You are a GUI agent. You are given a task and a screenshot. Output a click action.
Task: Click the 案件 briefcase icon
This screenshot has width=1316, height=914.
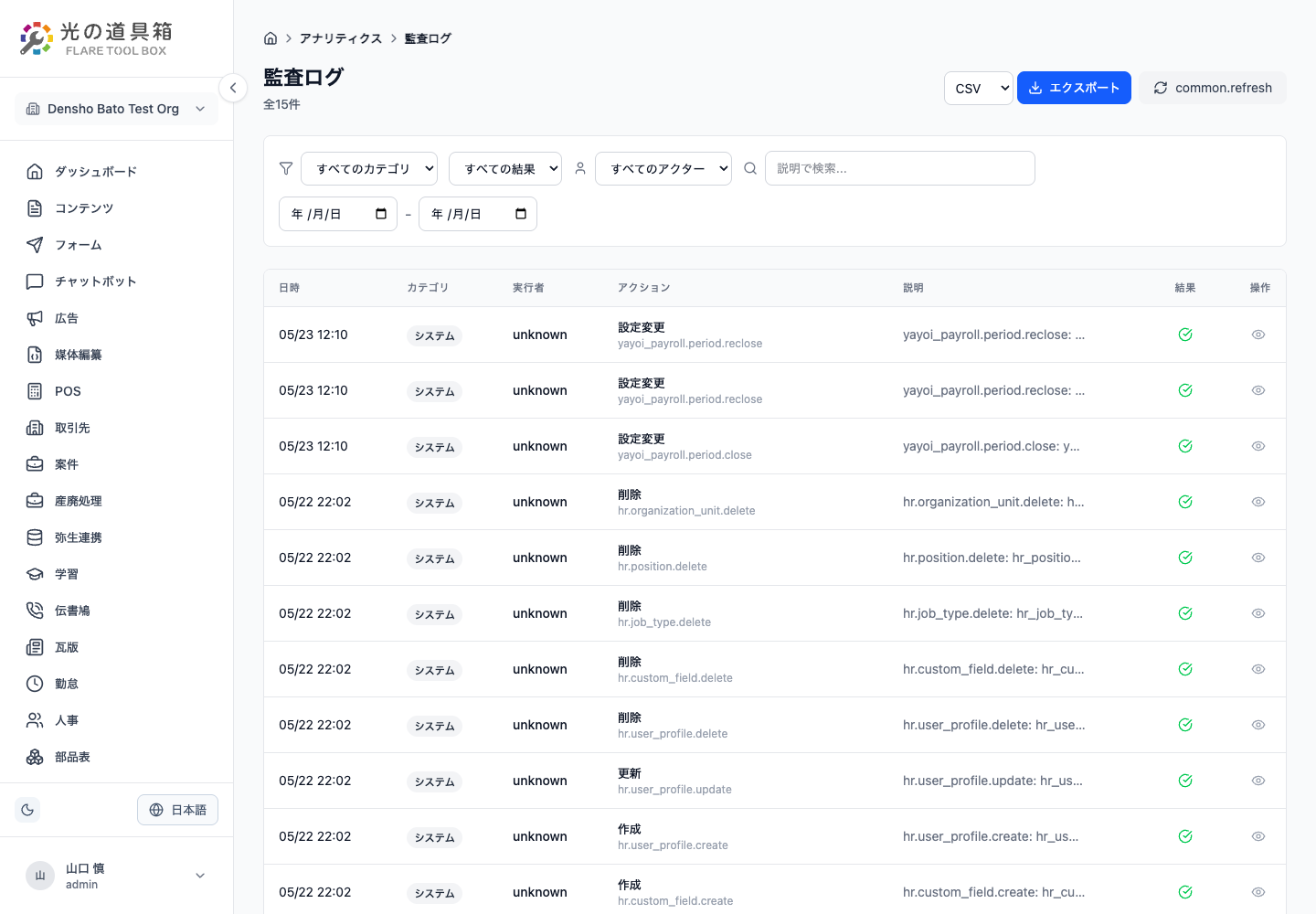point(35,464)
